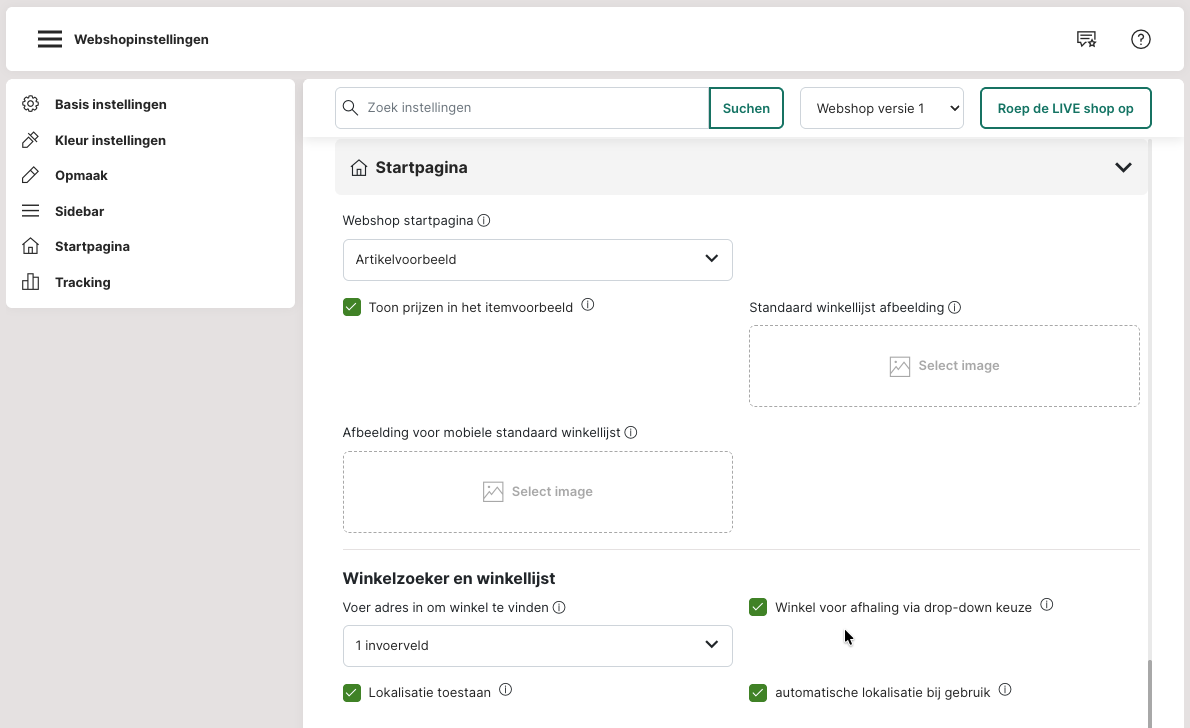Viewport: 1190px width, 728px height.
Task: Click info icon for Lokalisatie toestaan
Action: tap(505, 690)
